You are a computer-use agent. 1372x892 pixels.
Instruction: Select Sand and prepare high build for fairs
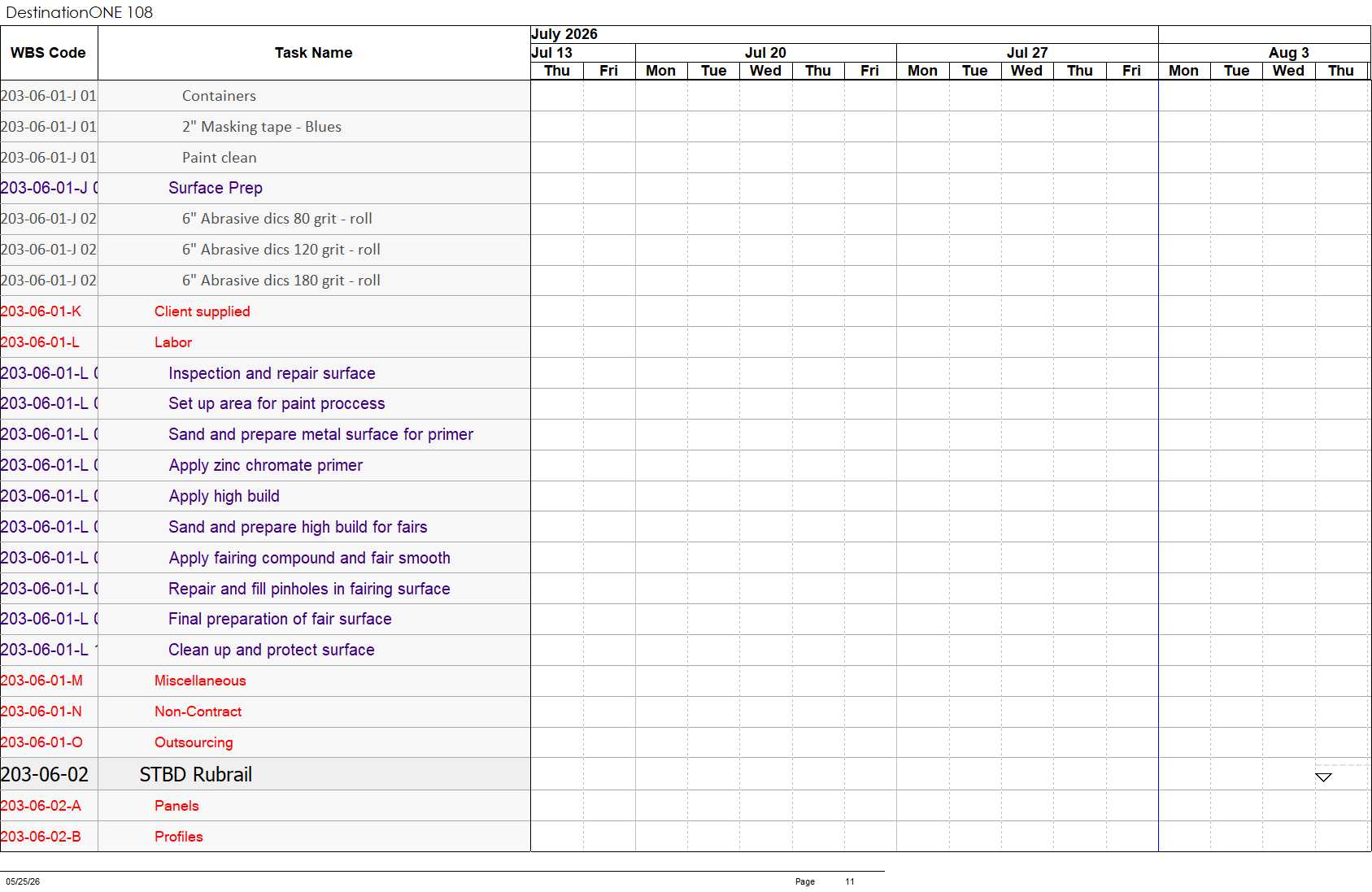pyautogui.click(x=298, y=527)
